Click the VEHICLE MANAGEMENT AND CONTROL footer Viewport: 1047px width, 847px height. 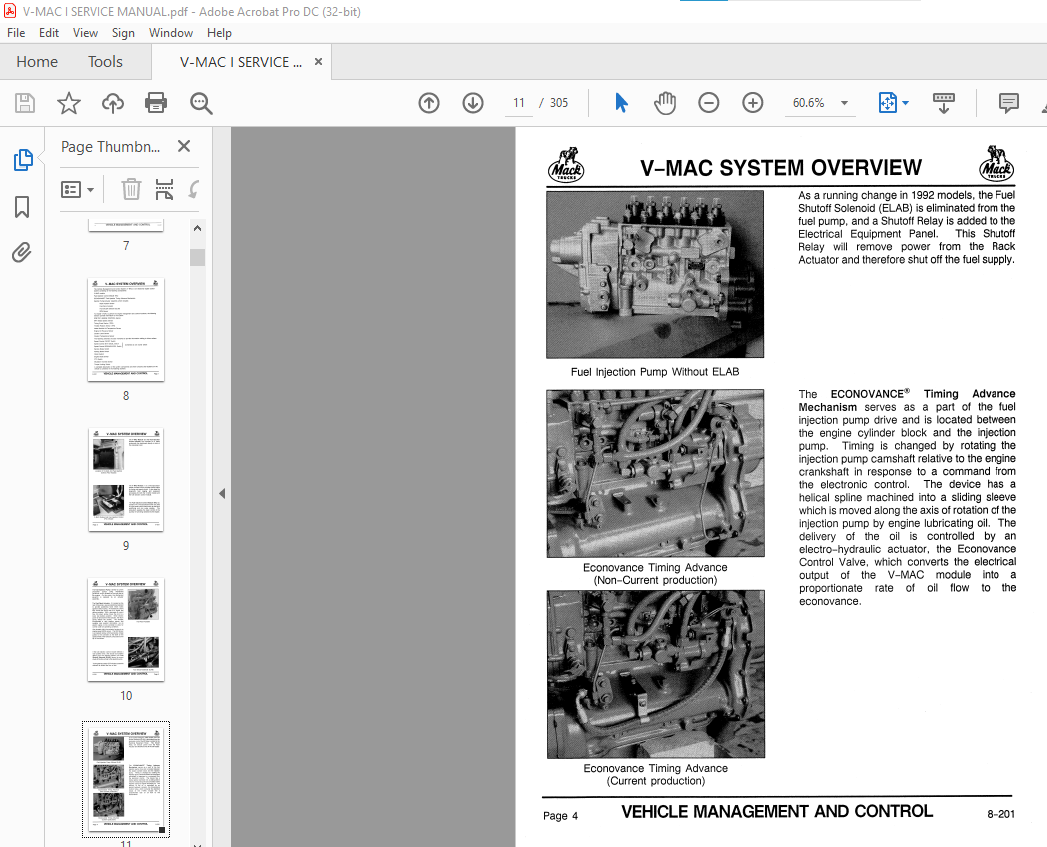point(777,812)
